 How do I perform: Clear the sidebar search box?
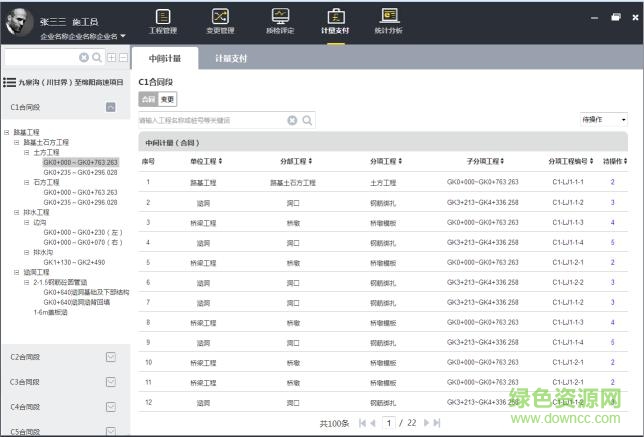[84, 58]
